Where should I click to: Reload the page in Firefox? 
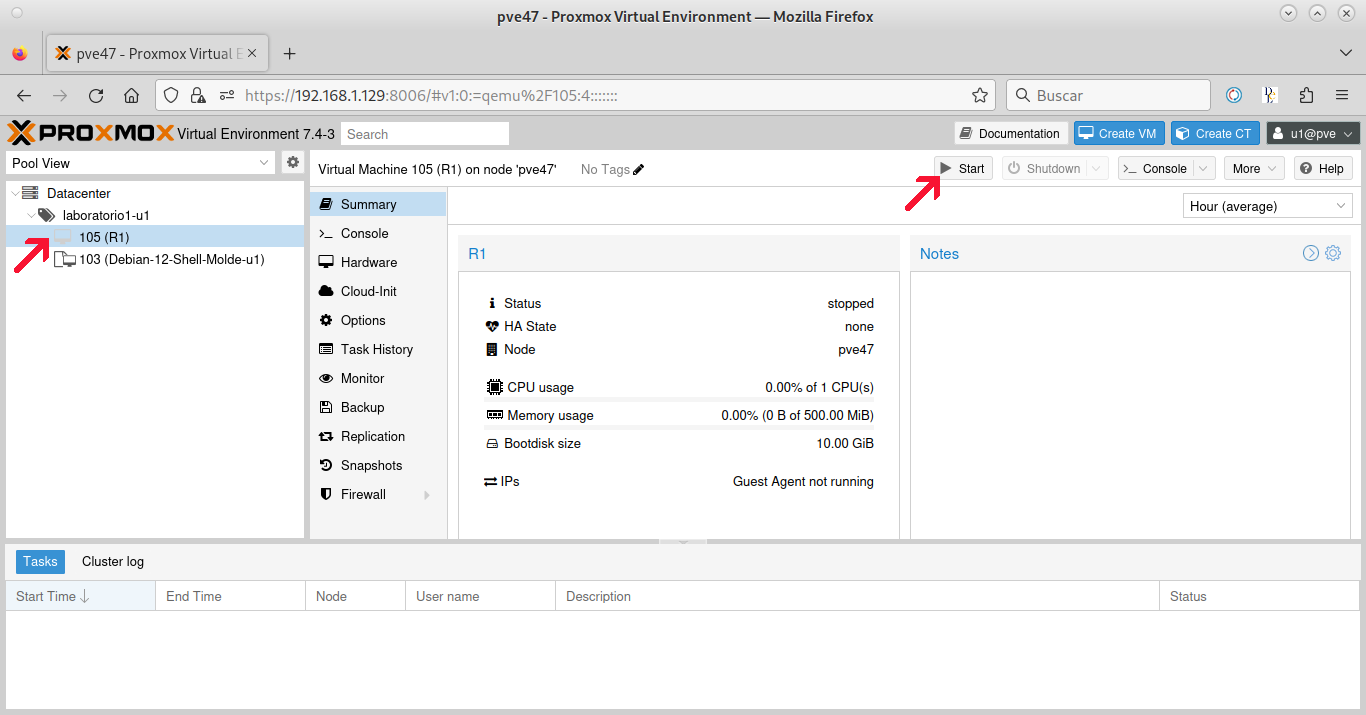point(96,95)
